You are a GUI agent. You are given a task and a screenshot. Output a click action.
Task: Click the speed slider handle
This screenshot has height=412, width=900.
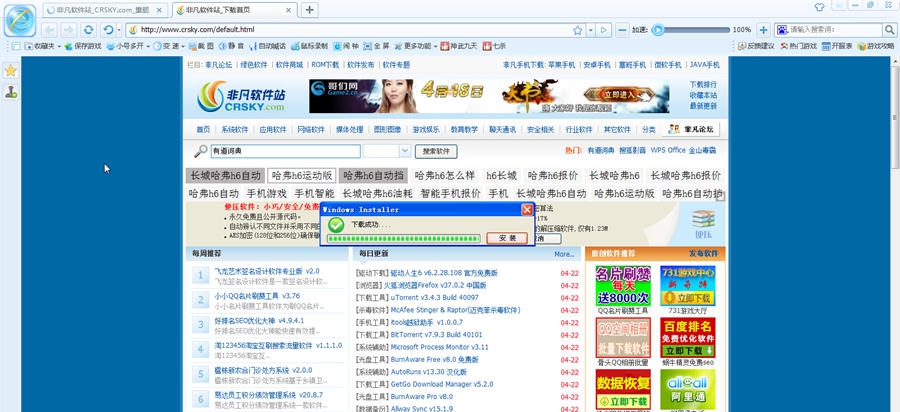658,30
